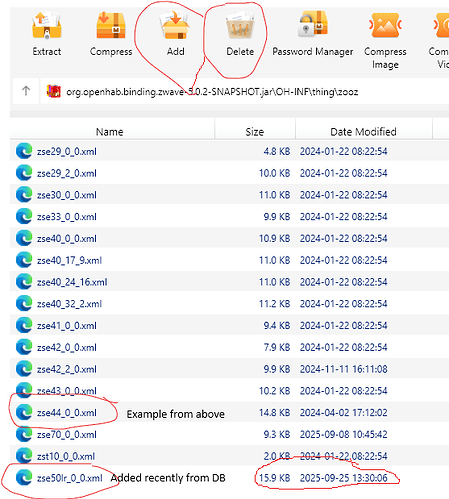Sort files by Size column
This screenshot has width=449, height=499.
[x=255, y=132]
